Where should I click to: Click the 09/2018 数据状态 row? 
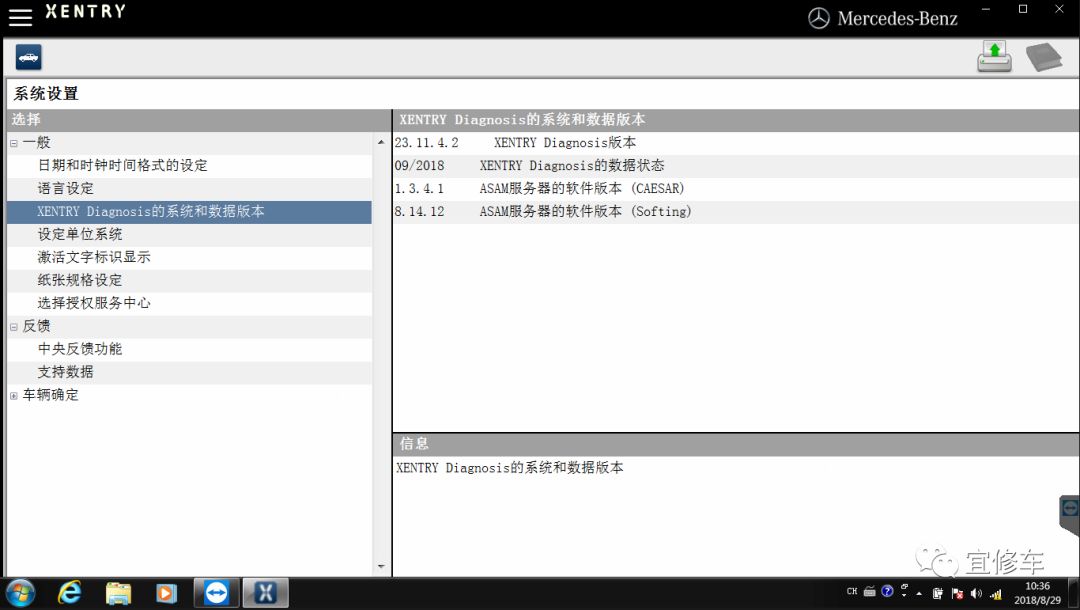736,165
